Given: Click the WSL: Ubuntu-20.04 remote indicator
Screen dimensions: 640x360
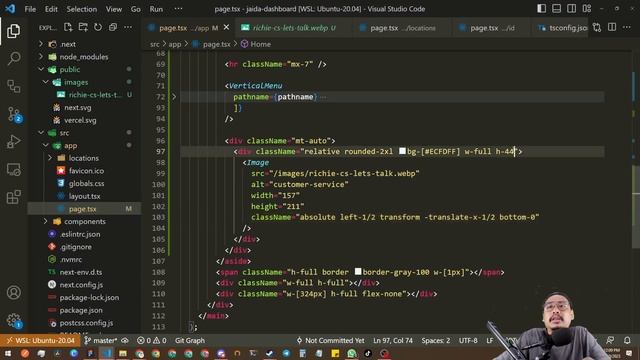Looking at the screenshot, I should pos(41,340).
